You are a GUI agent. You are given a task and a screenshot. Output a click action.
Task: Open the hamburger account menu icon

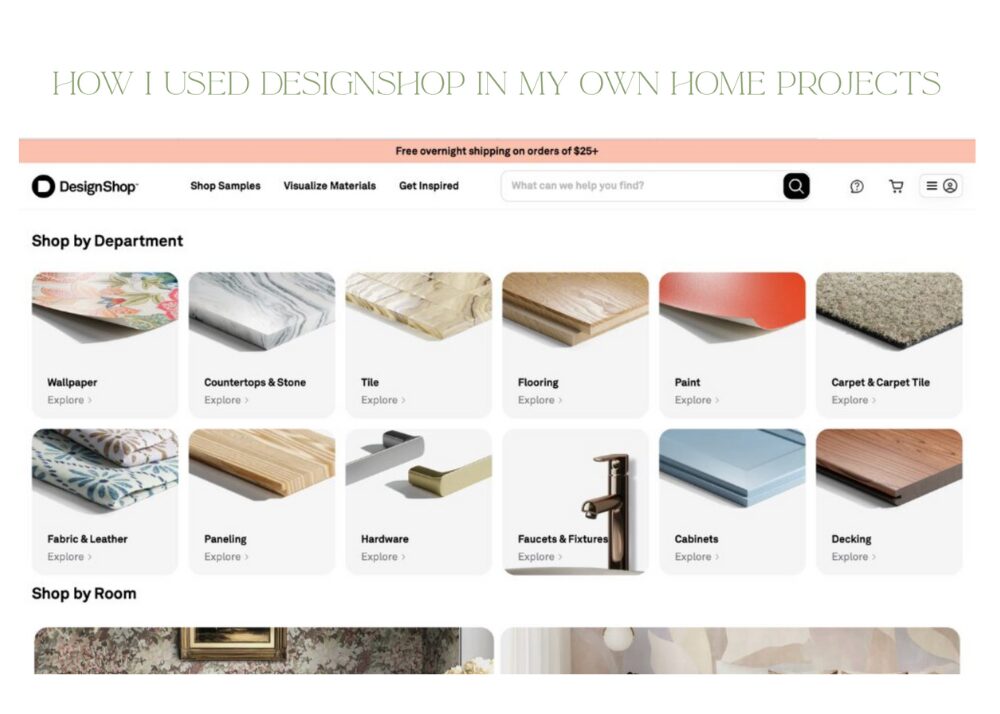click(x=932, y=186)
